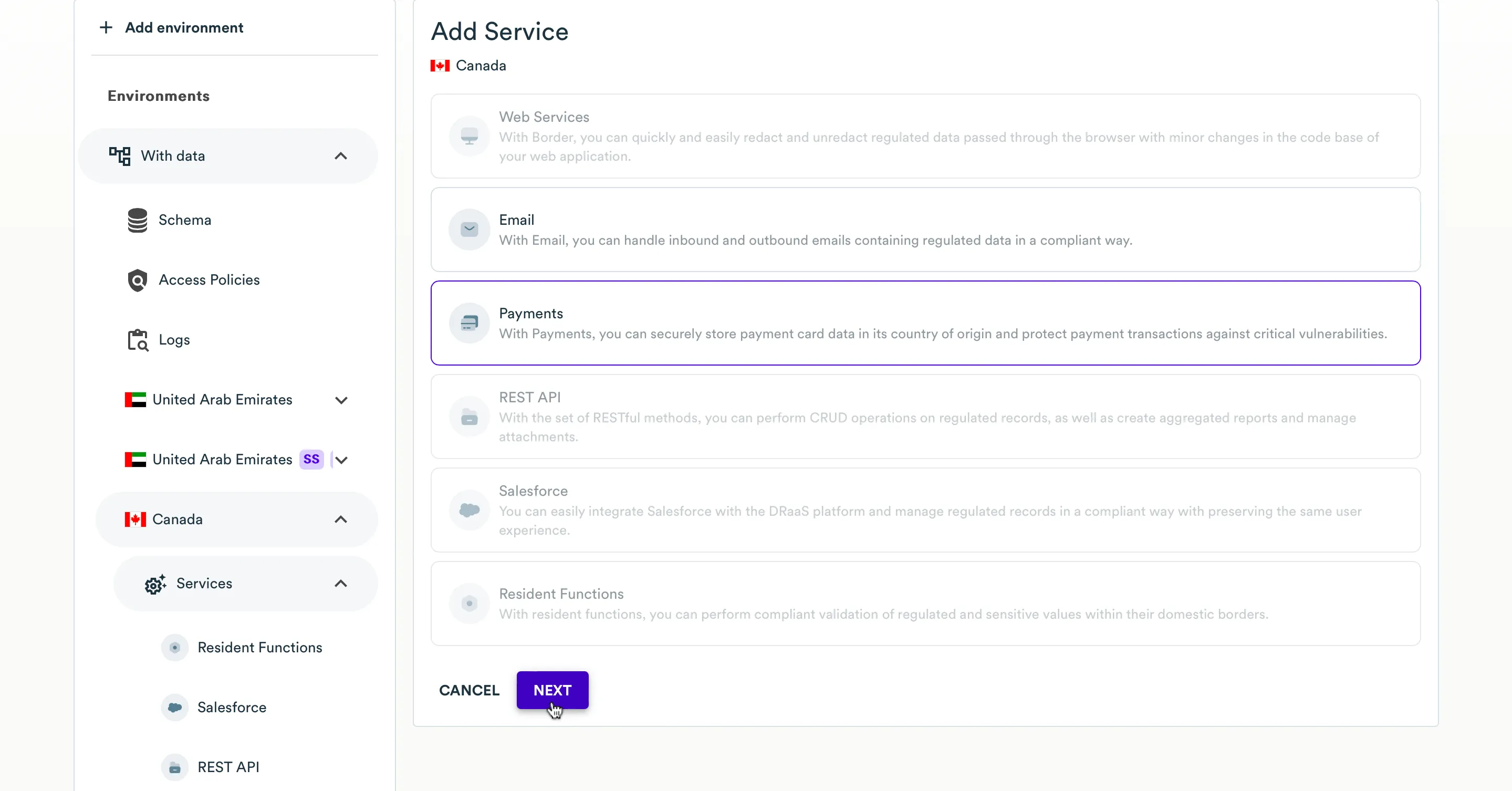Select the Payments service card

[925, 322]
